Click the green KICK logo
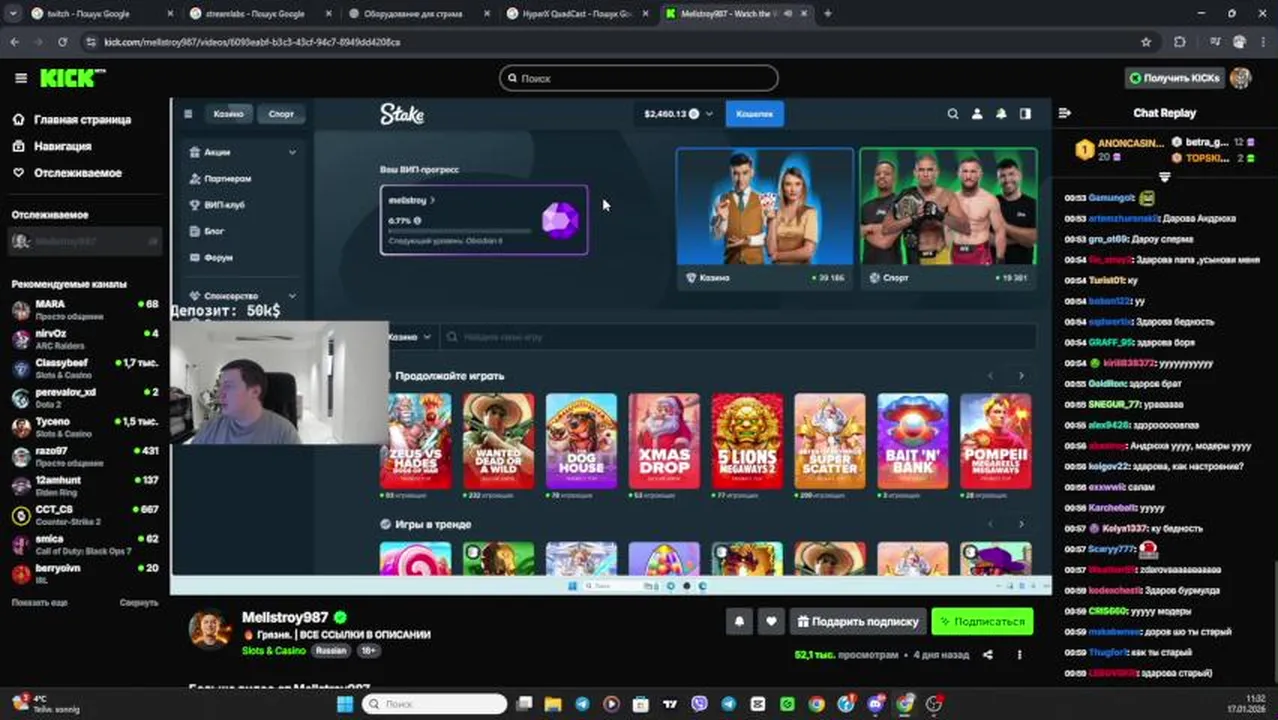 [72, 78]
